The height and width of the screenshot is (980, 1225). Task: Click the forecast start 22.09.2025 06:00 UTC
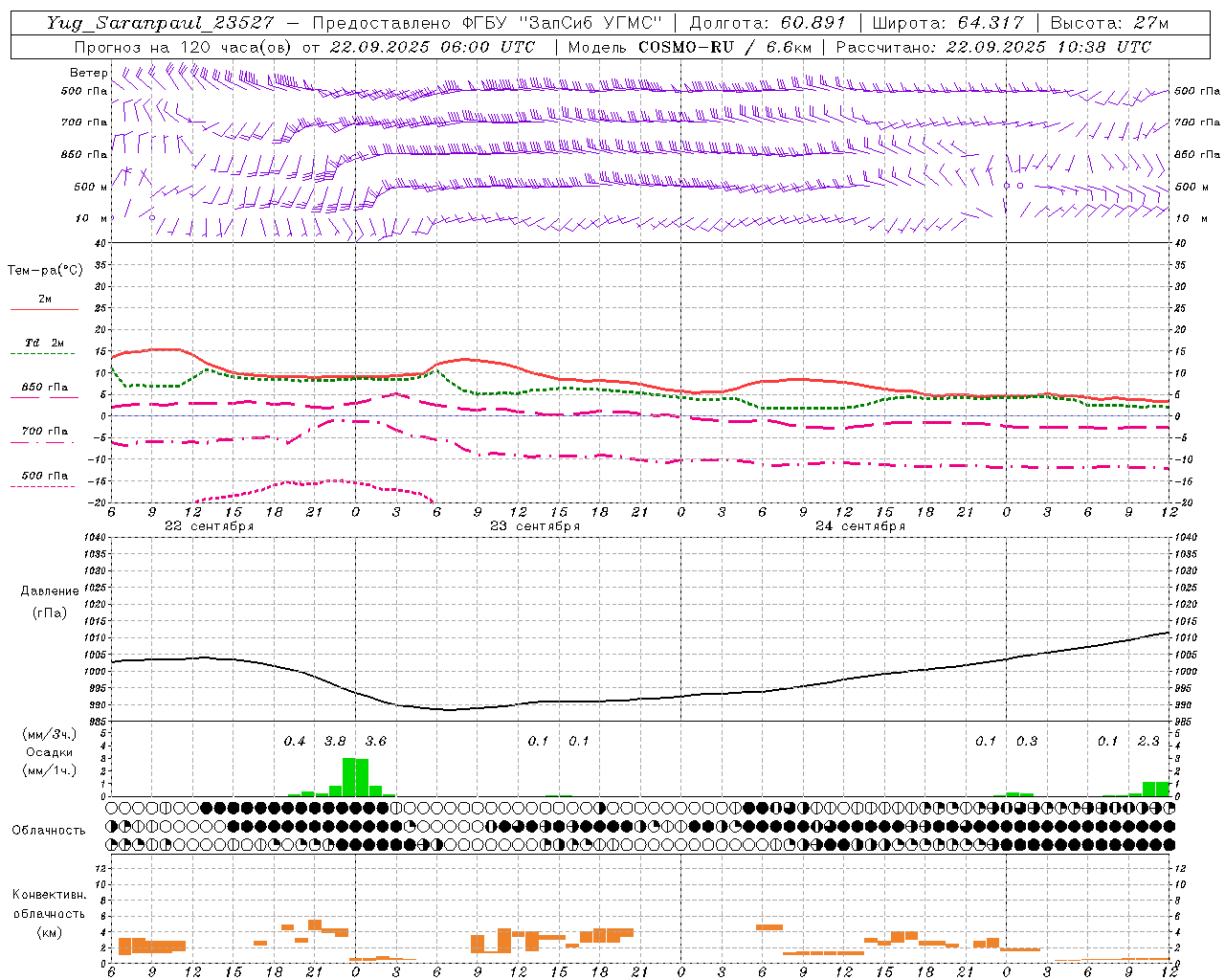(432, 47)
